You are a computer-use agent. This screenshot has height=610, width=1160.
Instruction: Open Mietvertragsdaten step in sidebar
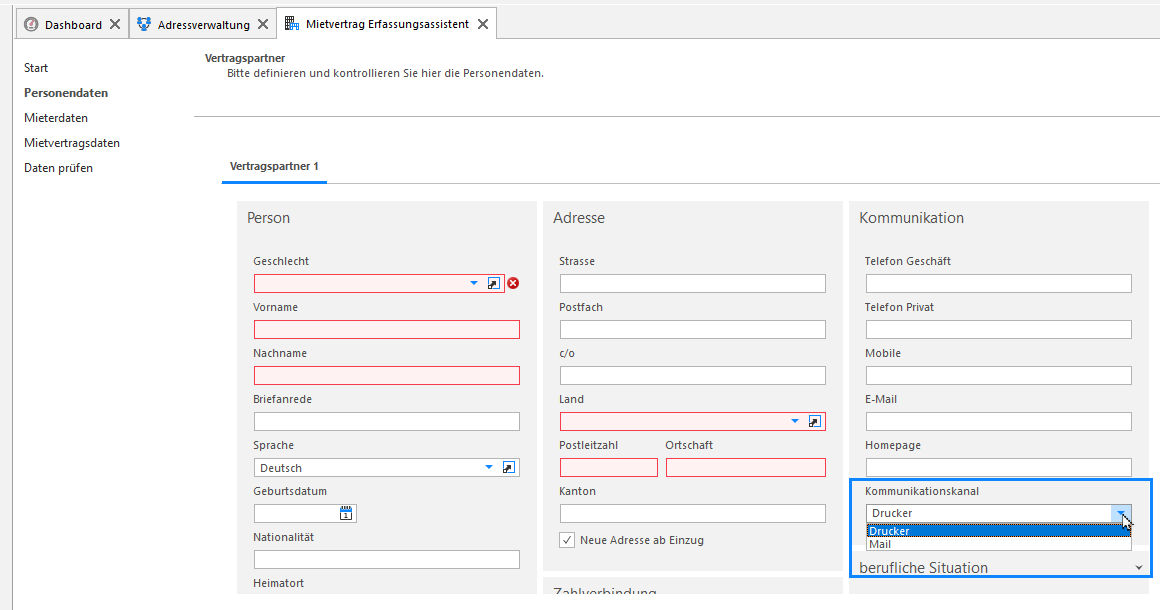(72, 143)
